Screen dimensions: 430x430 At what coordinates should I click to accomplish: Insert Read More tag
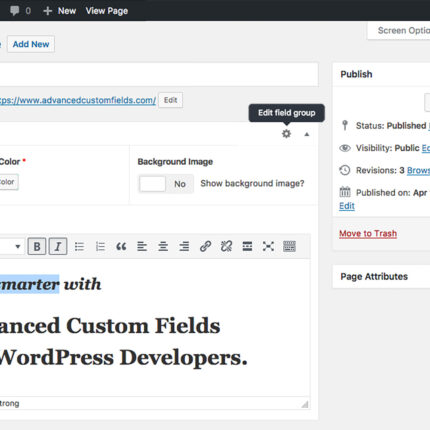247,246
